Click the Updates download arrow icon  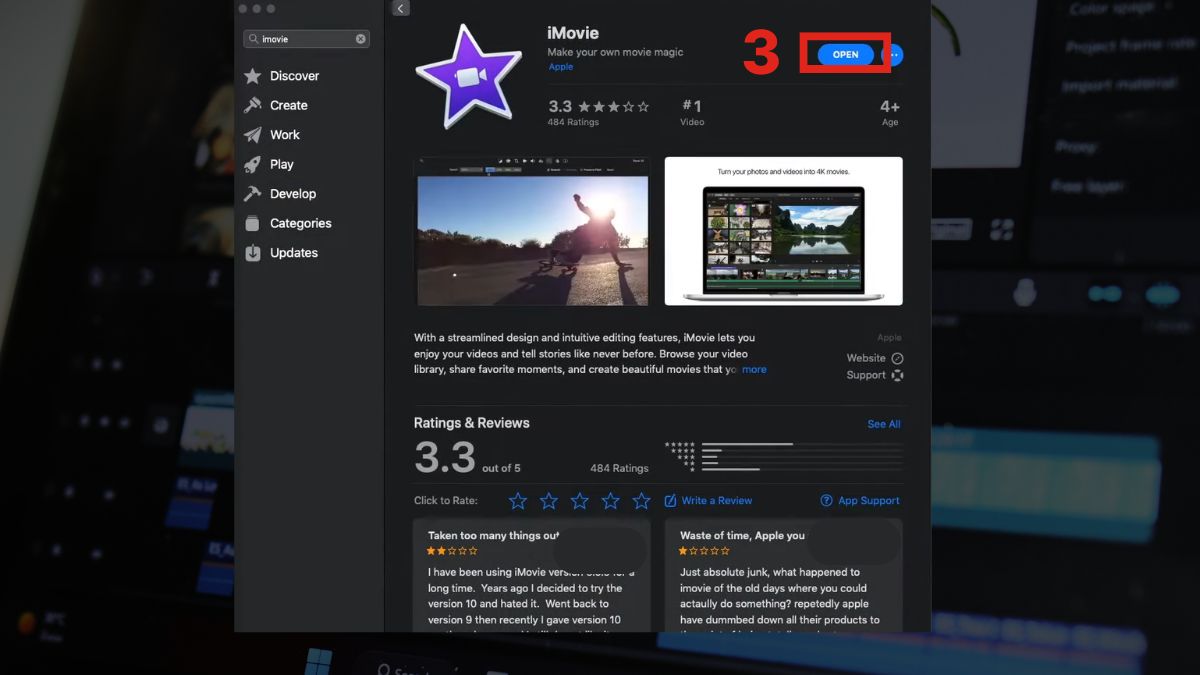coord(252,253)
